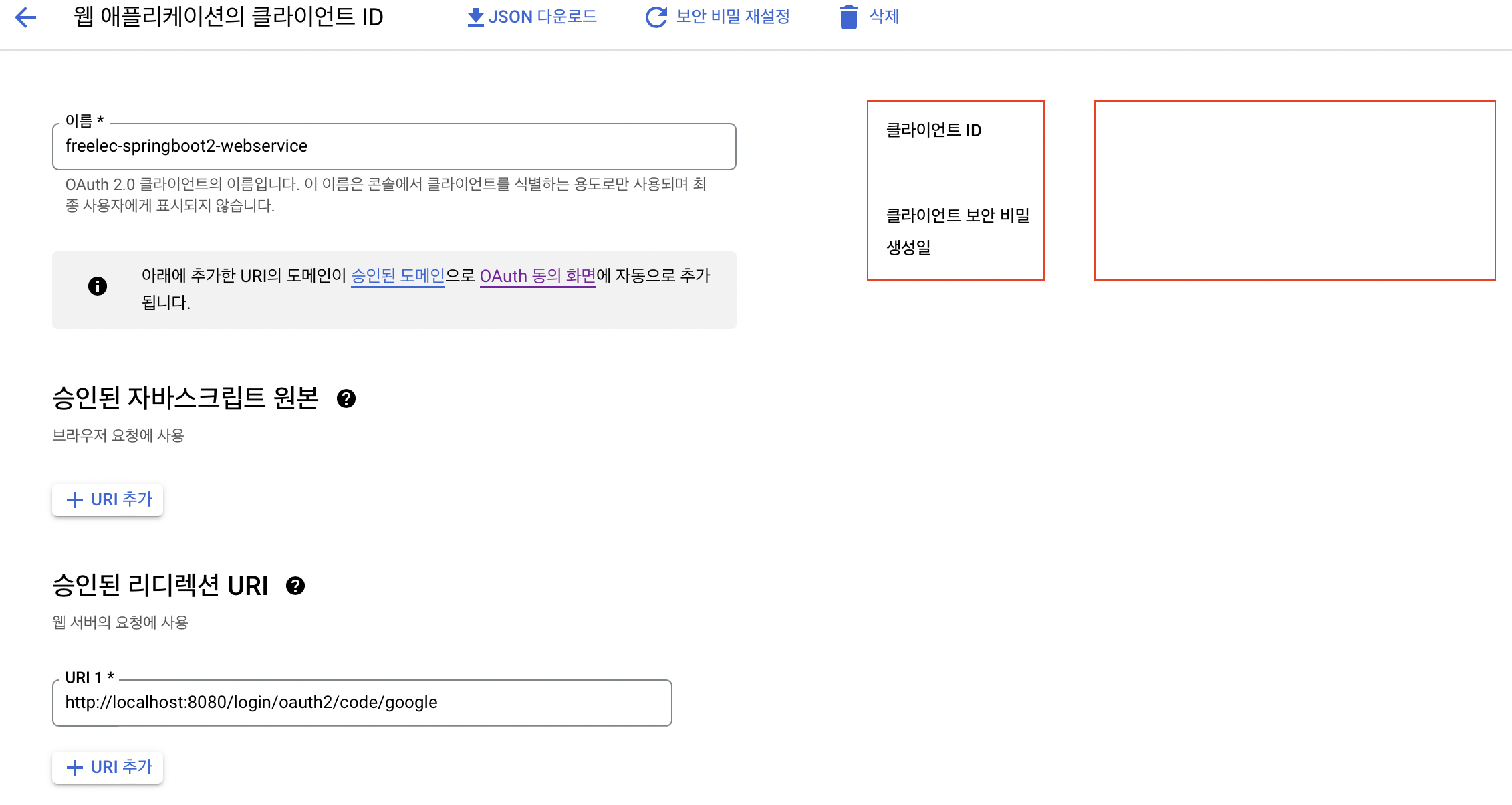The width and height of the screenshot is (1512, 805).
Task: Click the JSON download arrow icon
Action: pyautogui.click(x=475, y=17)
